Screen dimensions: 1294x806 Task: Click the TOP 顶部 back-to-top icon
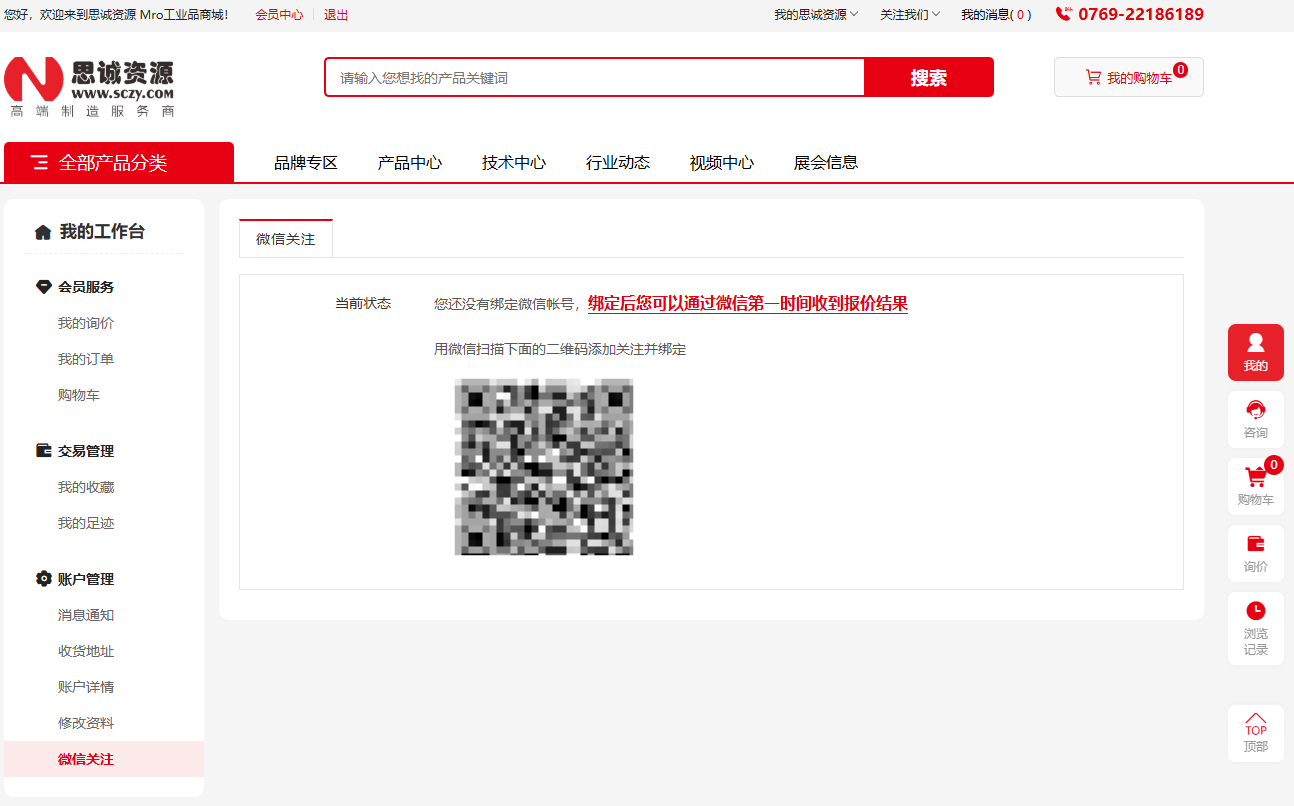(x=1255, y=733)
